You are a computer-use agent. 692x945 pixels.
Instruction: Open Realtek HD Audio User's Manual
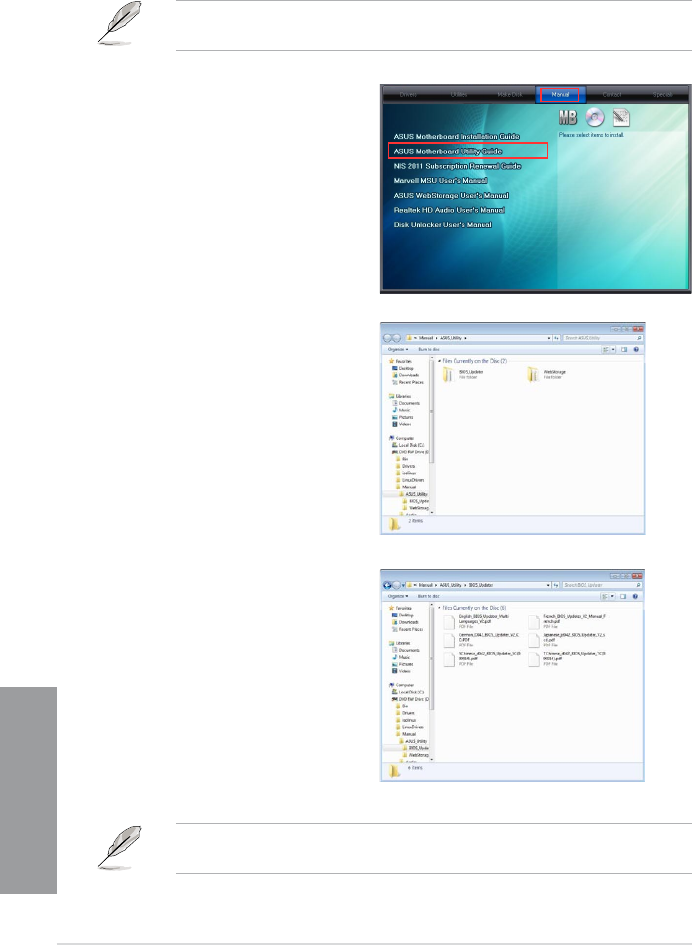pyautogui.click(x=449, y=210)
